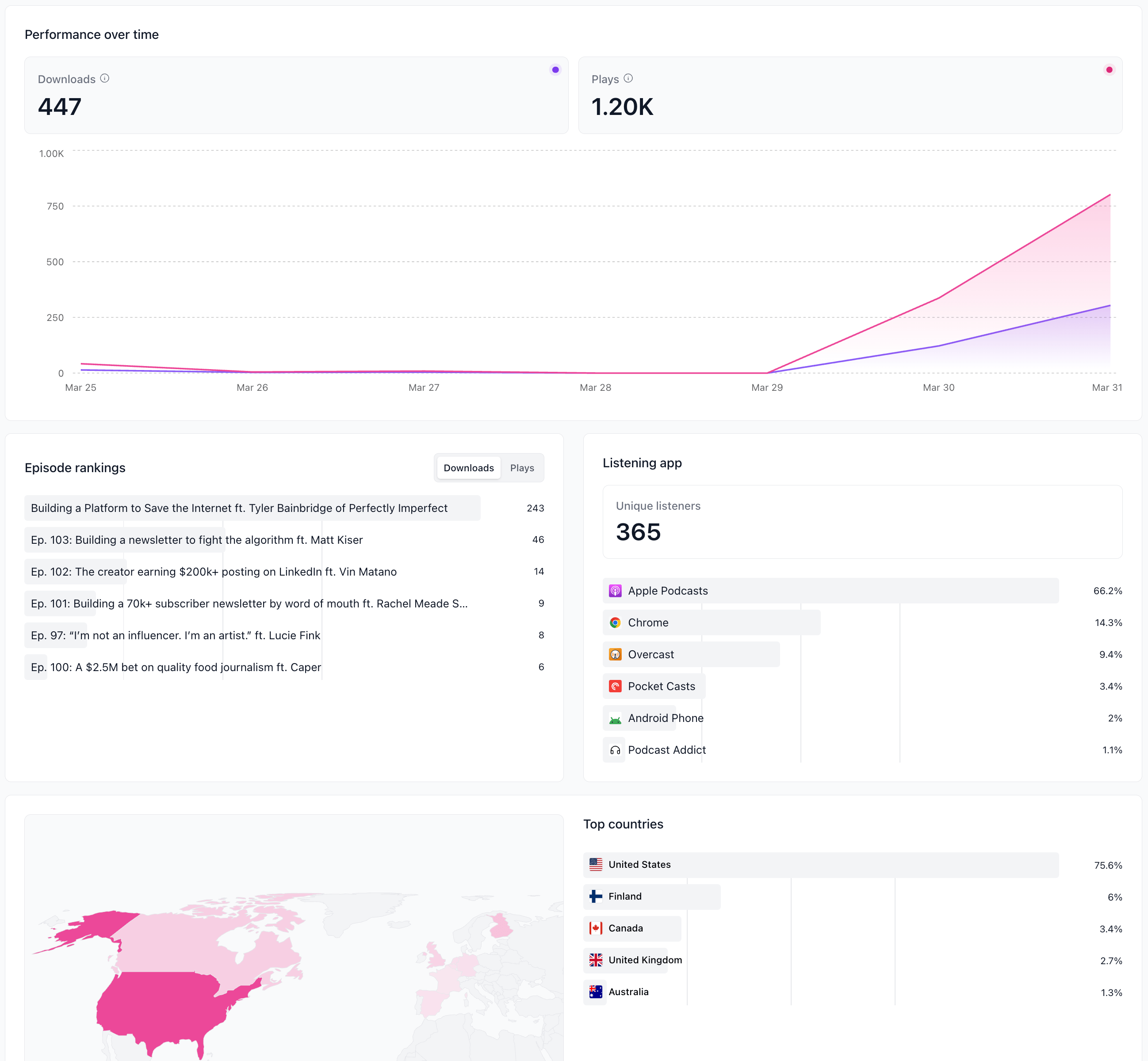Viewport: 1148px width, 1061px height.
Task: Click the Downloads info icon
Action: click(x=104, y=78)
